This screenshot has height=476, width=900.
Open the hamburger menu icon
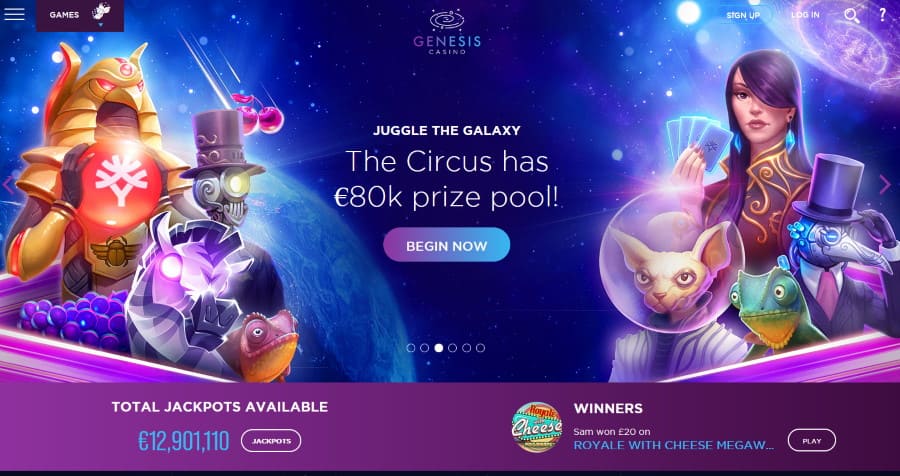click(x=14, y=14)
